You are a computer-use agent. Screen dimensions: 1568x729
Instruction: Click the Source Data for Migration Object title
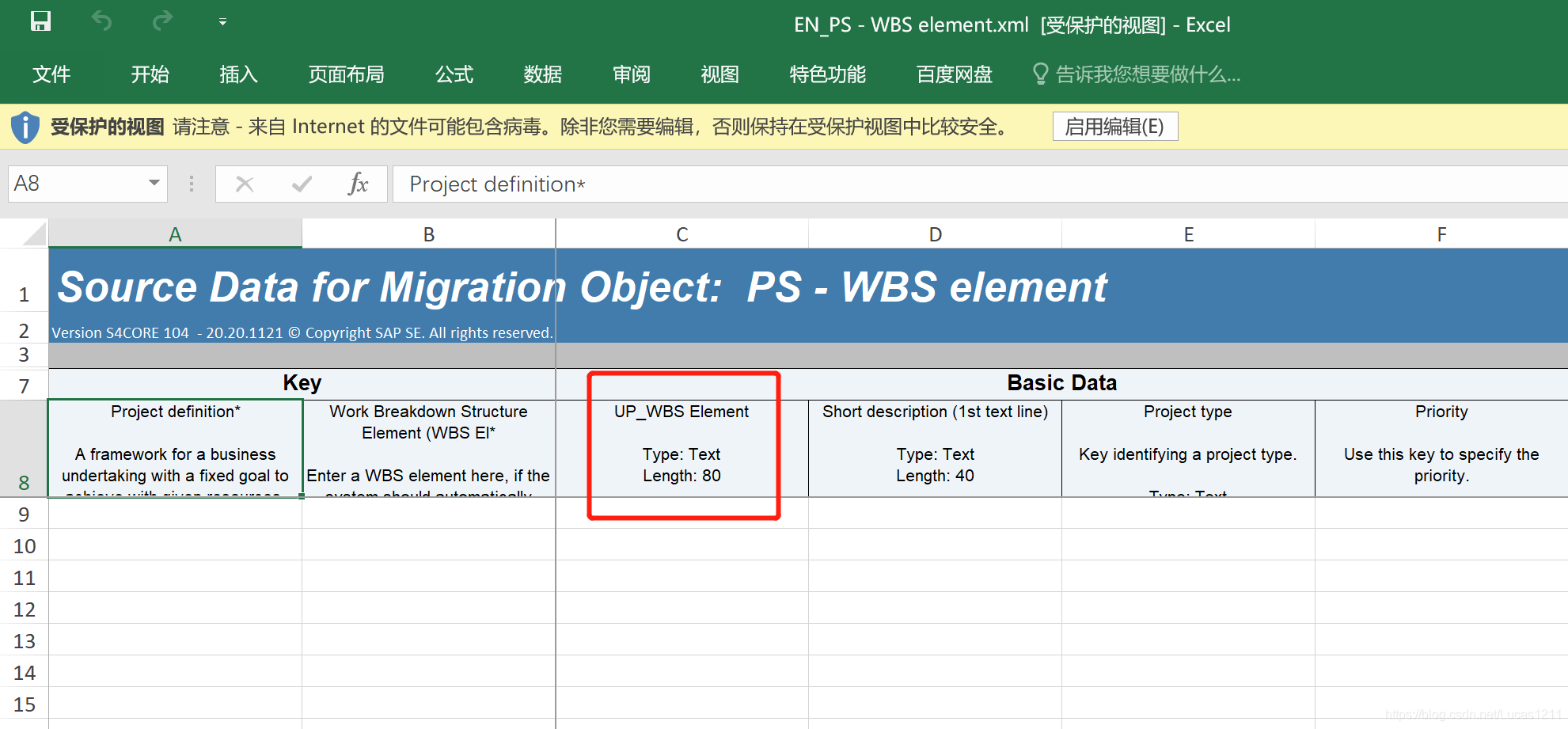pos(583,287)
